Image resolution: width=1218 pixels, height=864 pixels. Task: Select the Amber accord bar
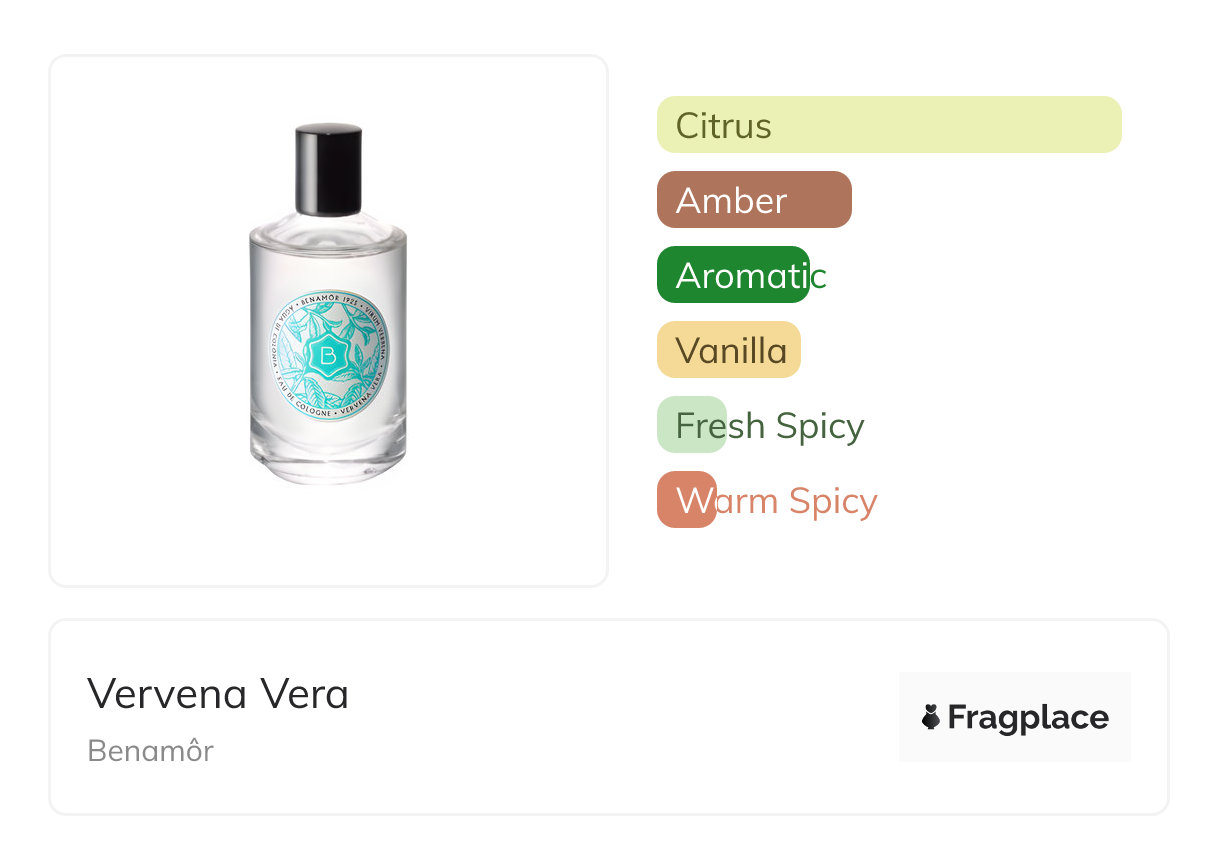pos(754,200)
